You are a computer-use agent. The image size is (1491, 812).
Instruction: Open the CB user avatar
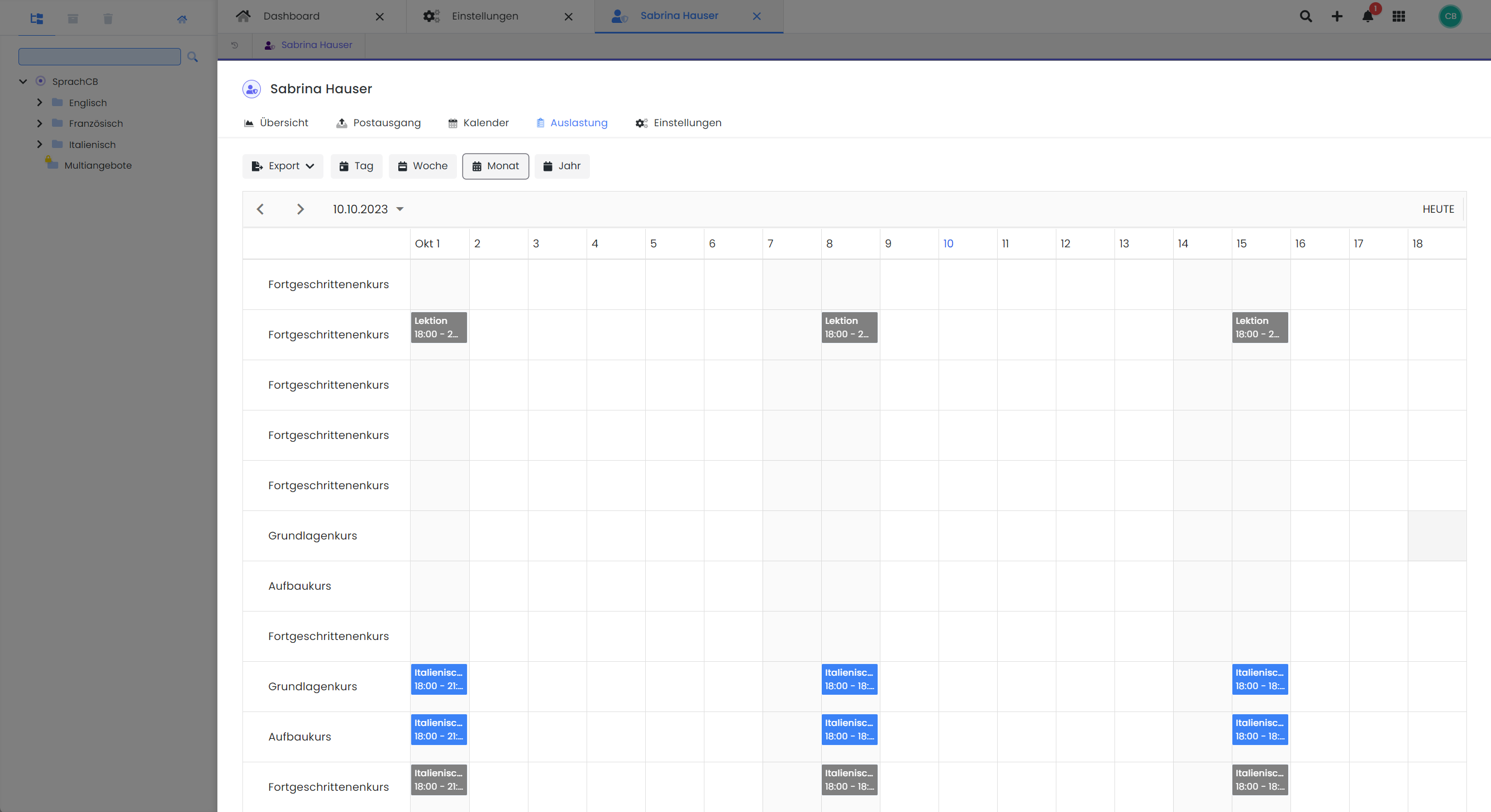[x=1450, y=16]
